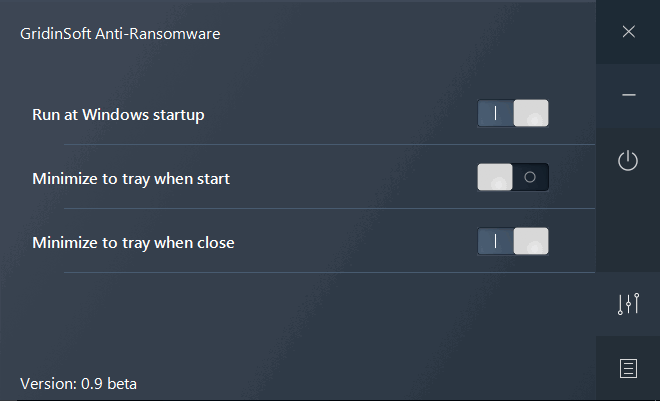Click the 'GridinSoft Anti-Ransomware' title text
Screen dimensions: 660x401
[120, 33]
